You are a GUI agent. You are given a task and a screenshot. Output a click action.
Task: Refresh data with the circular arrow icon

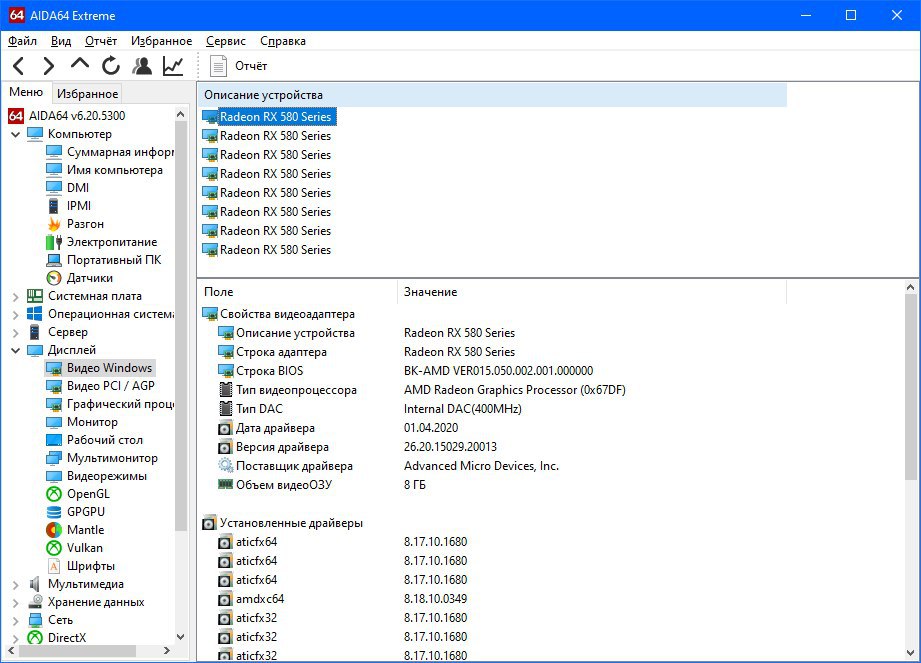pyautogui.click(x=110, y=66)
